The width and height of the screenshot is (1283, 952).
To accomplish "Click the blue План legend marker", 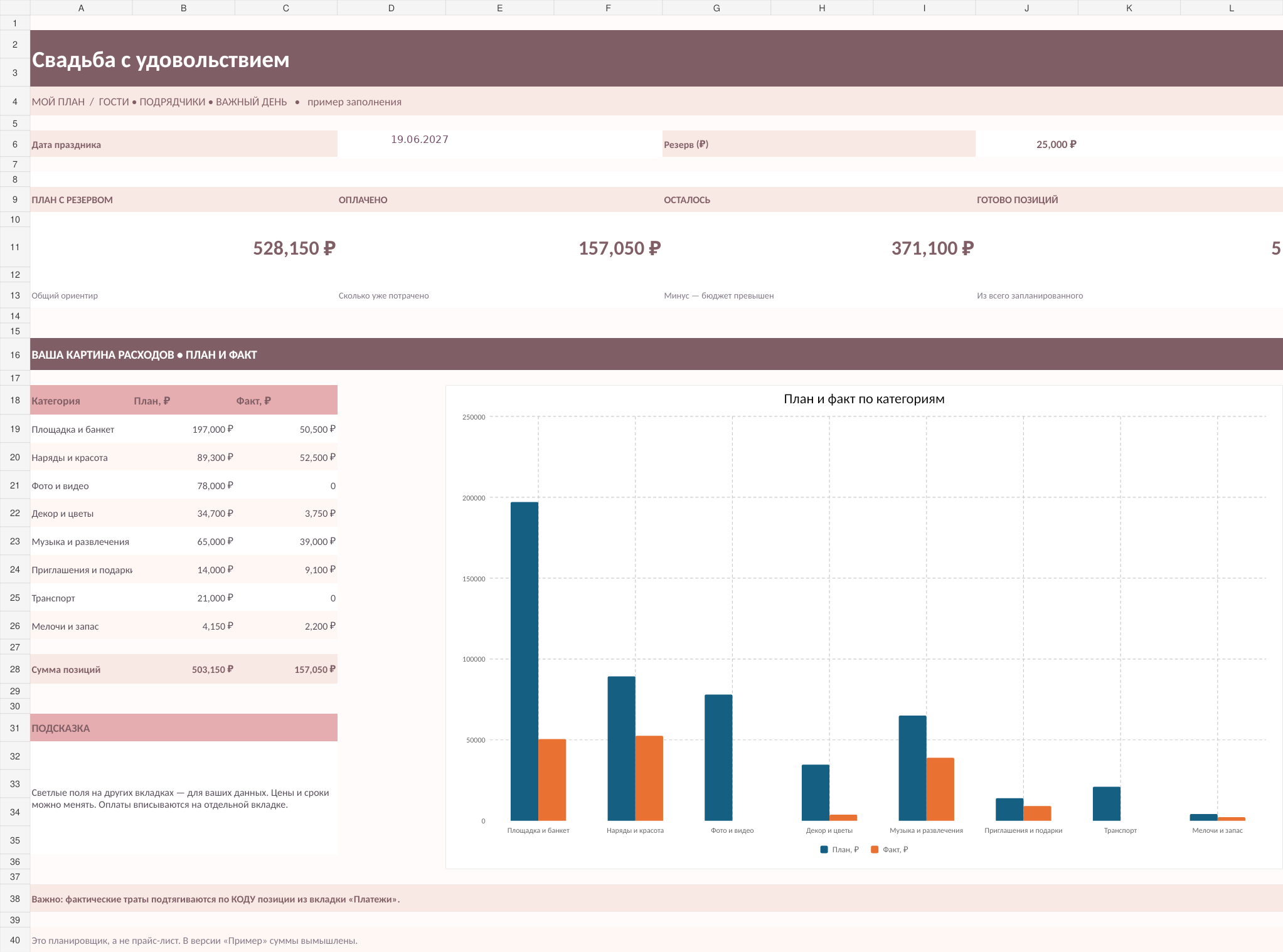I will coord(824,849).
